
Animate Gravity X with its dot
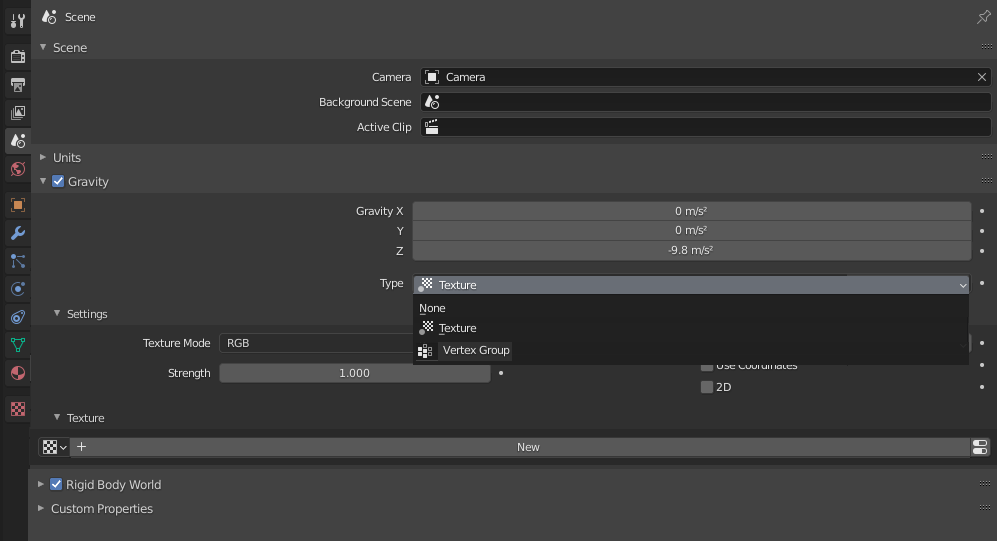pos(982,211)
